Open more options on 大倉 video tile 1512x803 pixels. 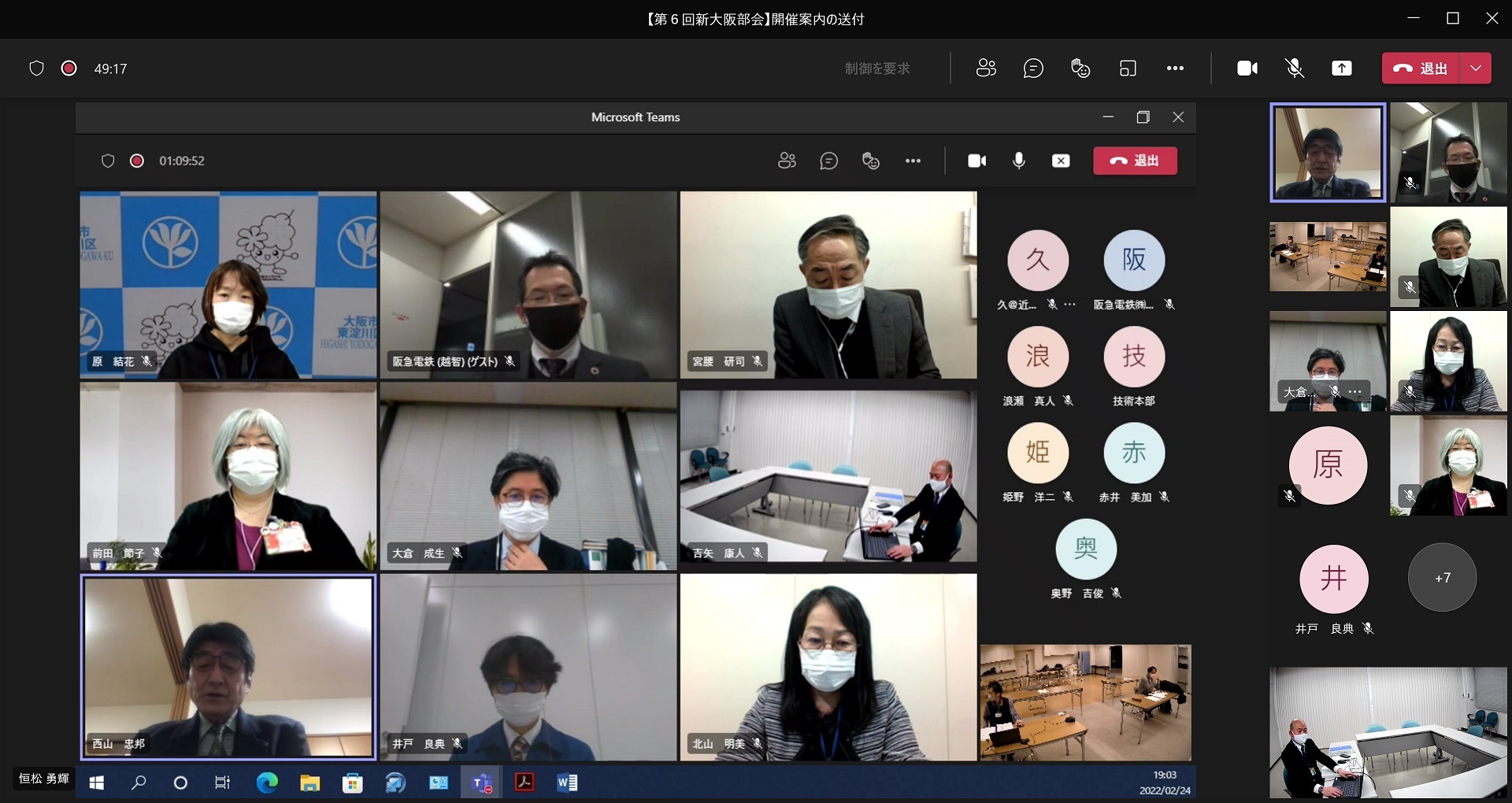1354,391
